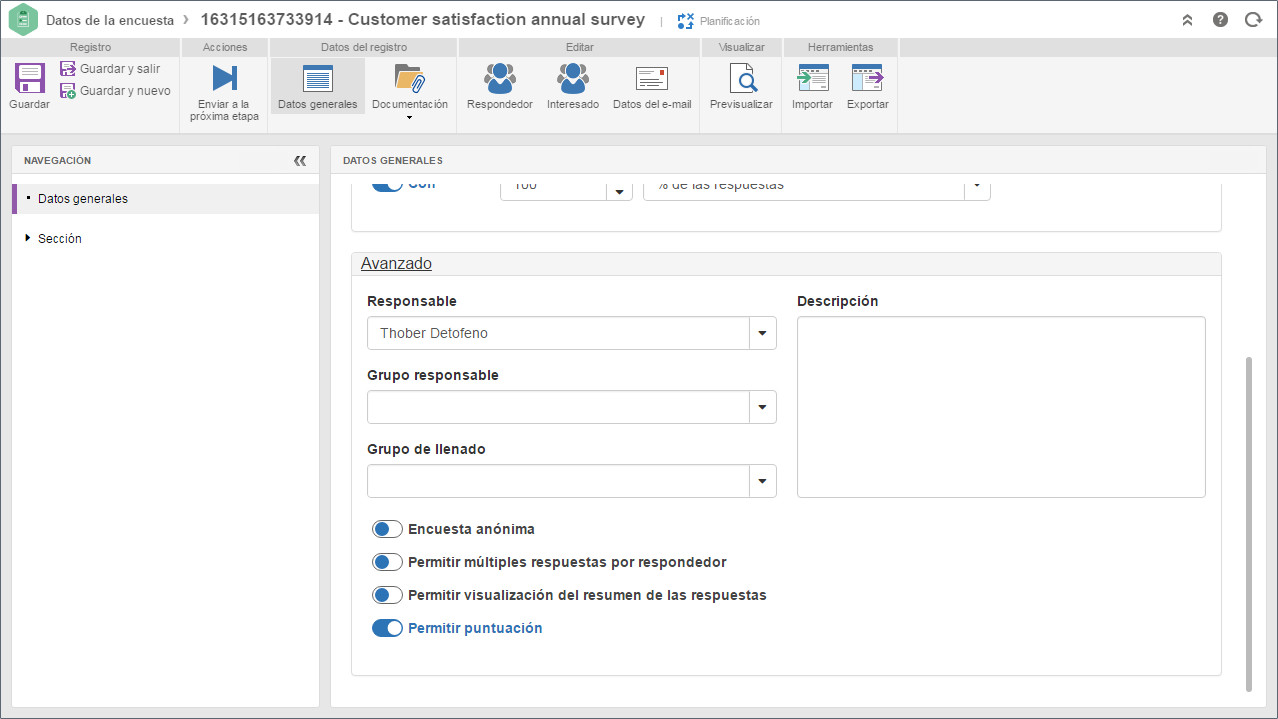The image size is (1278, 719).
Task: Click inside the Descripción text area
Action: coord(1001,407)
